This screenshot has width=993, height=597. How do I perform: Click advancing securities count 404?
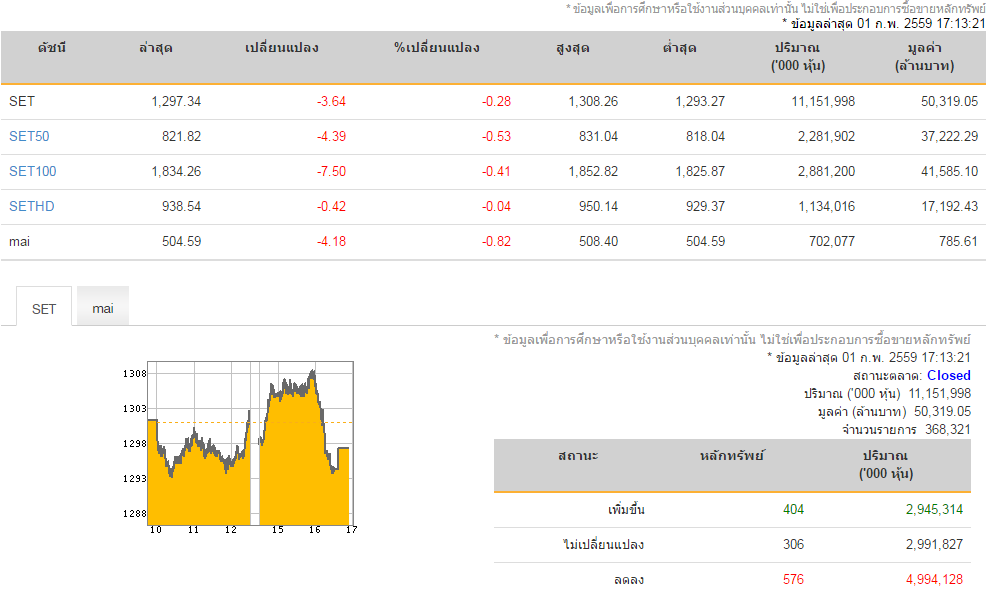pos(793,510)
